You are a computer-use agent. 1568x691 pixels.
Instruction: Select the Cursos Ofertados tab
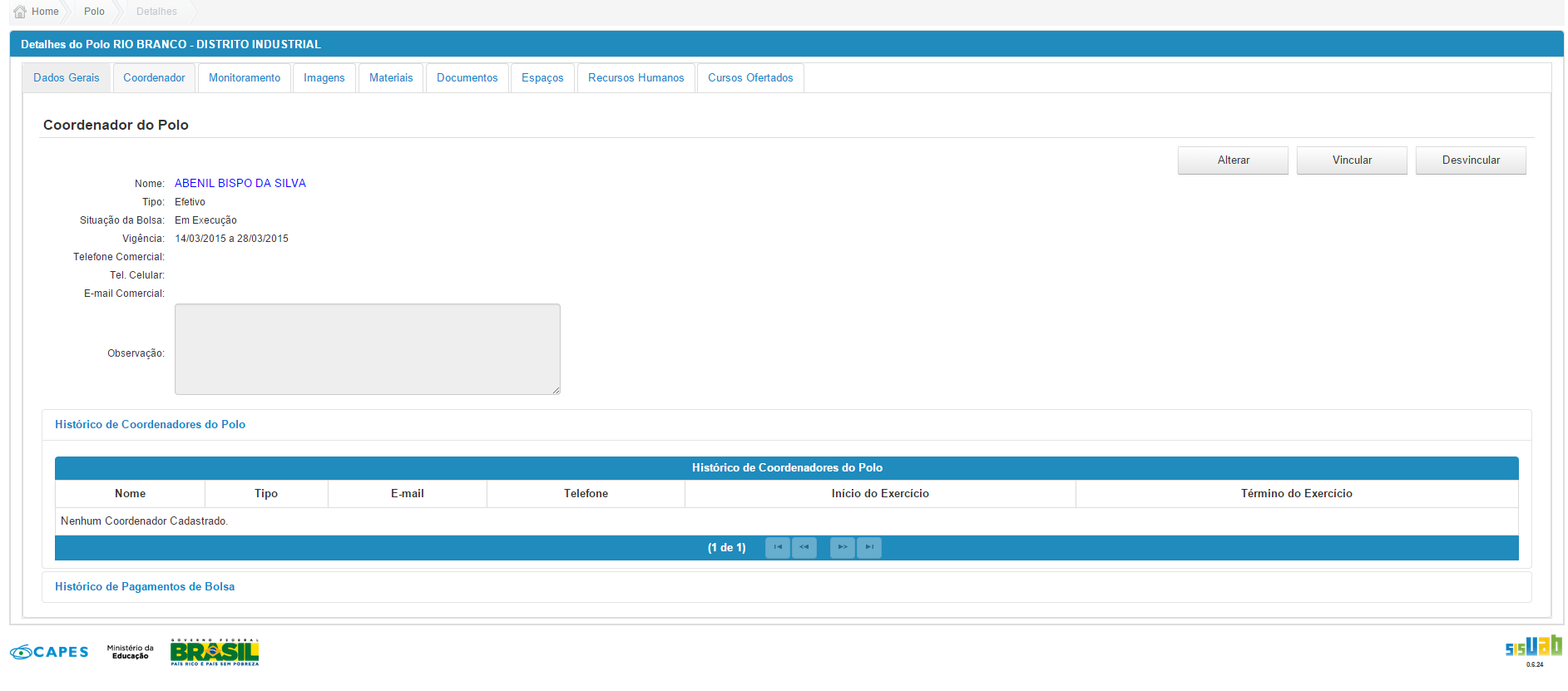[x=750, y=78]
